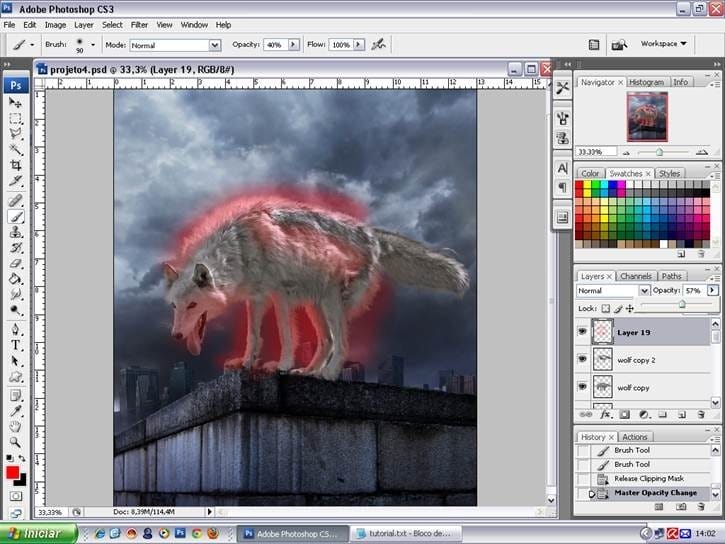
Task: Add a layer style with fx icon
Action: [x=605, y=415]
